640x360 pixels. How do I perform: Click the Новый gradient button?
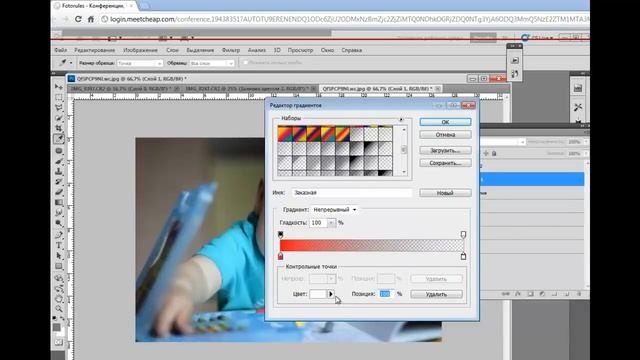tap(445, 193)
